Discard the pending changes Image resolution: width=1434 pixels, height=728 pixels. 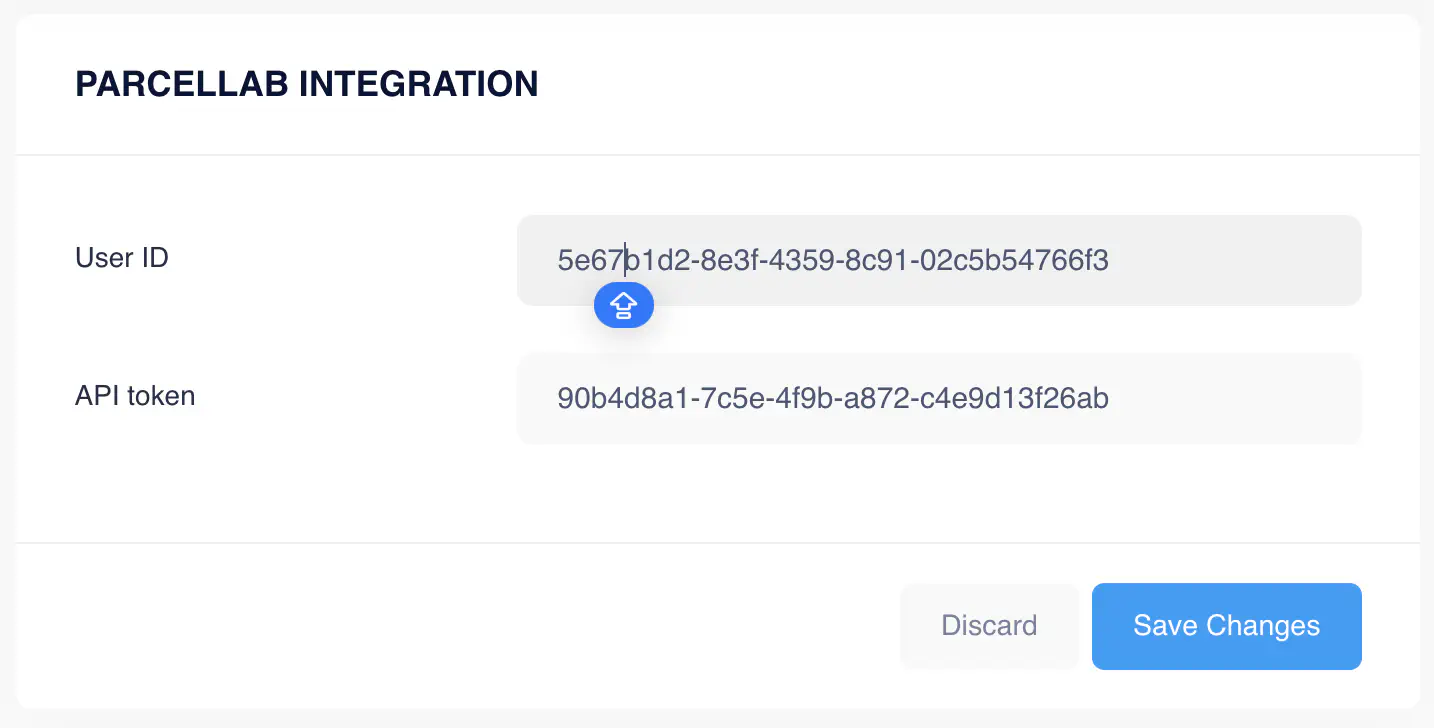(x=988, y=626)
